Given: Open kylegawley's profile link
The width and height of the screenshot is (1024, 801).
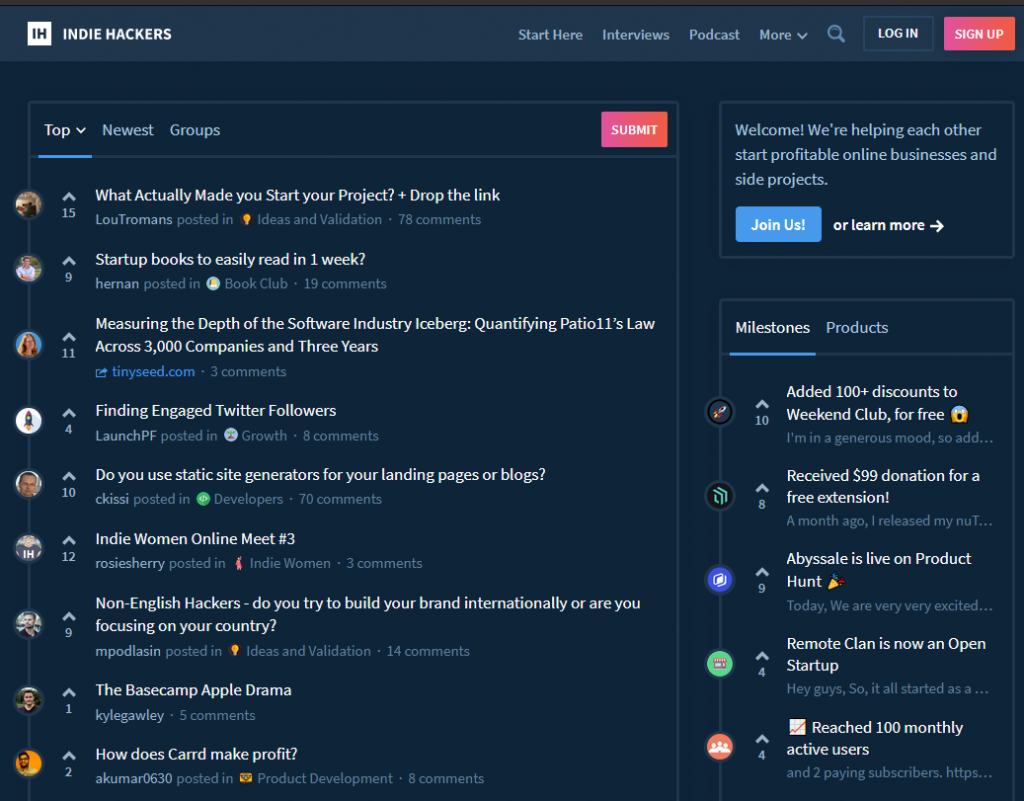Looking at the screenshot, I should tap(129, 715).
